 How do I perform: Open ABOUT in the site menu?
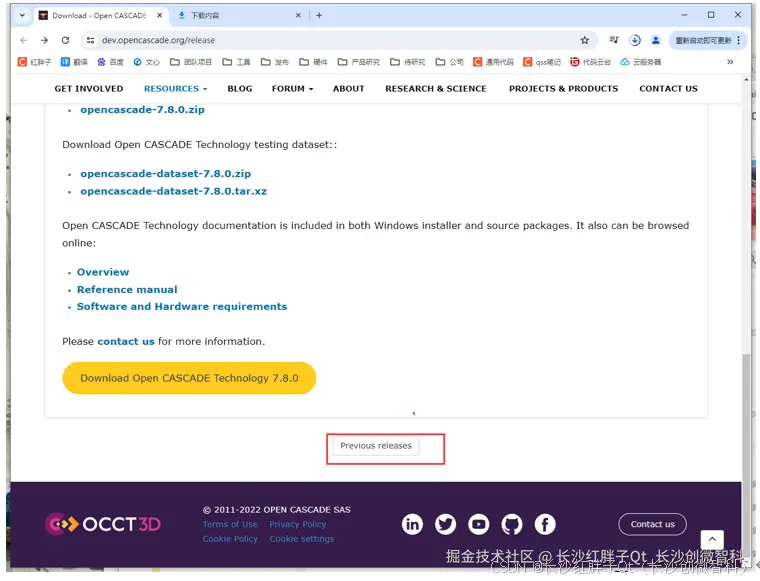coord(348,89)
